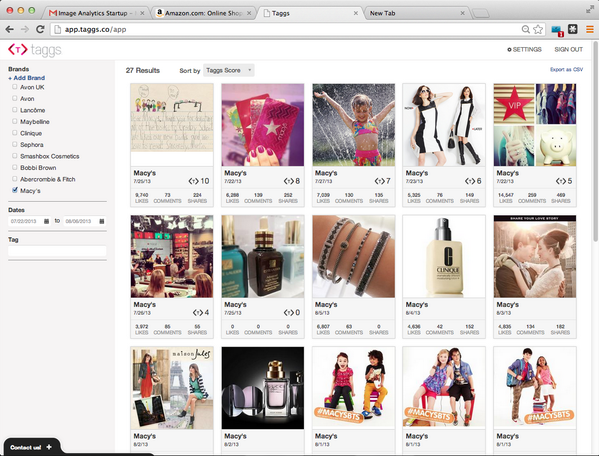599x456 pixels.
Task: Open the VIP collage post thumbnail
Action: point(535,125)
